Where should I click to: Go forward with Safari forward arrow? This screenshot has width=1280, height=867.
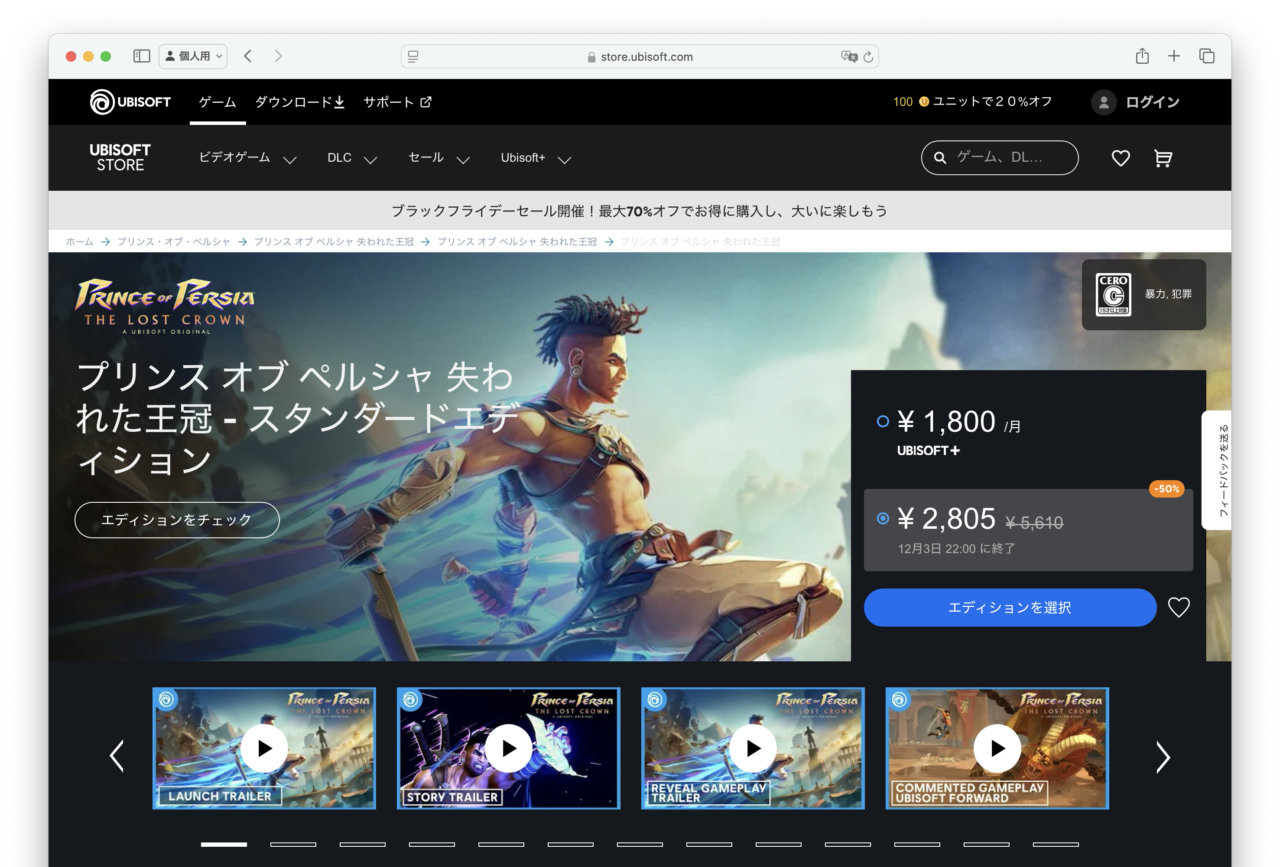pyautogui.click(x=278, y=56)
